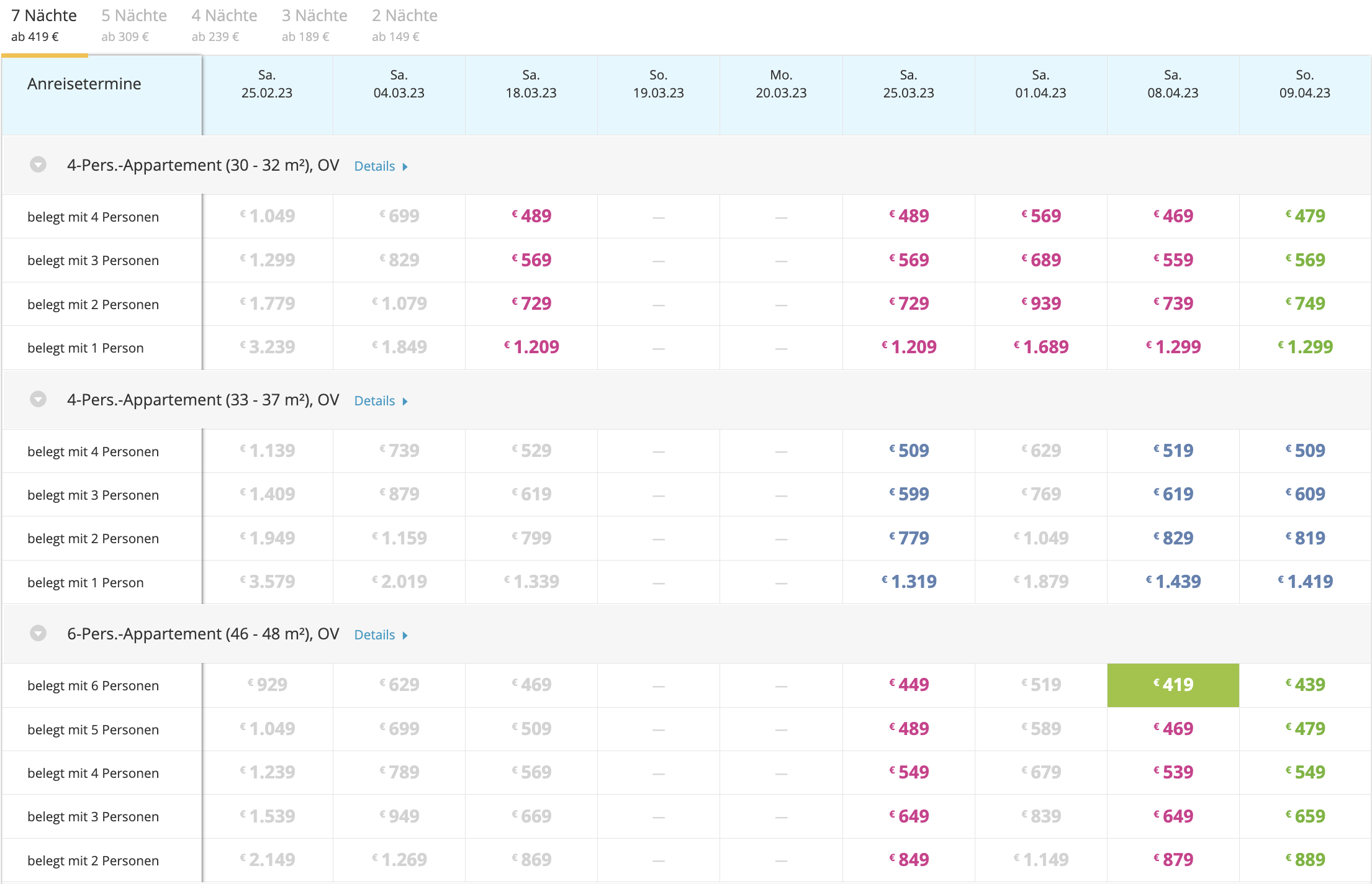Click the Sa. 01.04.23 date column header
This screenshot has width=1372, height=884.
coord(1040,84)
